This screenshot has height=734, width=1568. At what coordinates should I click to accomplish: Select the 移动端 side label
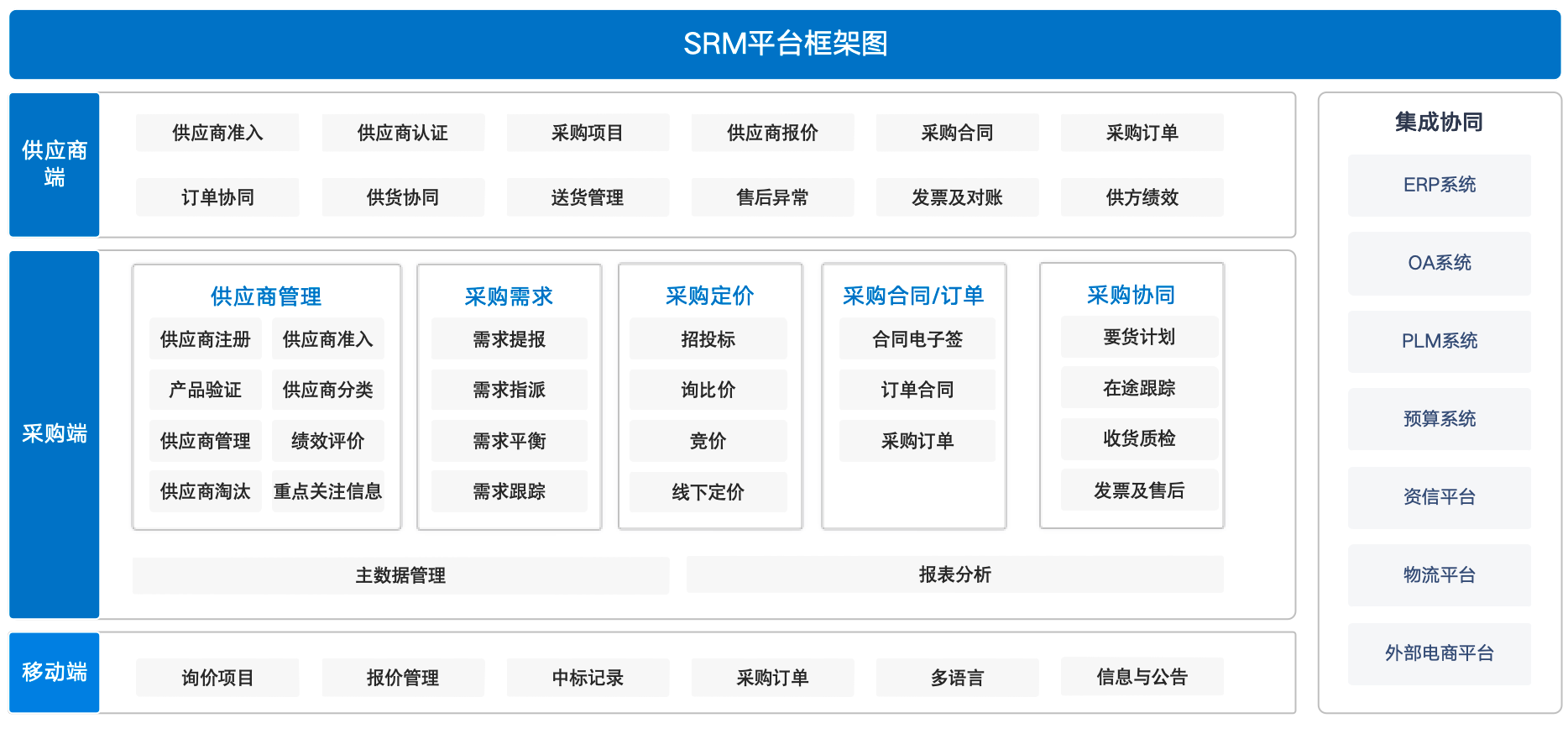click(x=55, y=672)
